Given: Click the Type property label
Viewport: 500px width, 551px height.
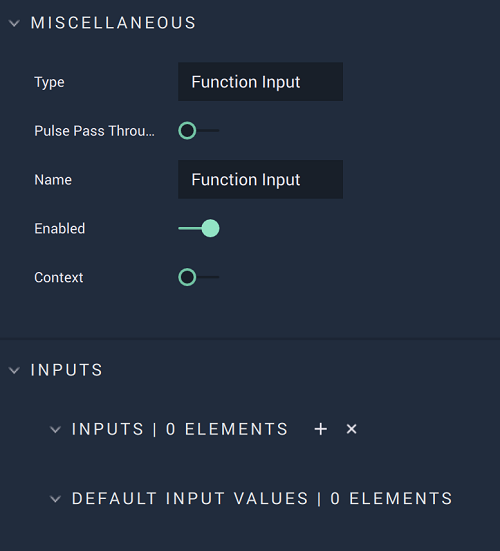Looking at the screenshot, I should point(49,83).
